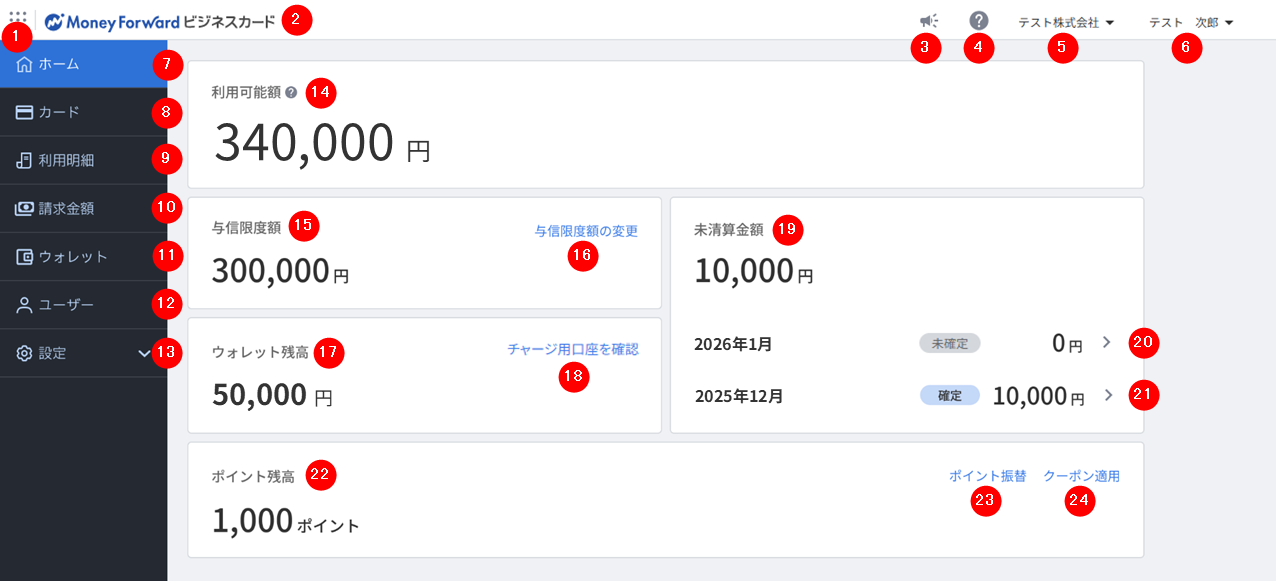
Task: Click the card icon next to カード
Action: (25, 112)
